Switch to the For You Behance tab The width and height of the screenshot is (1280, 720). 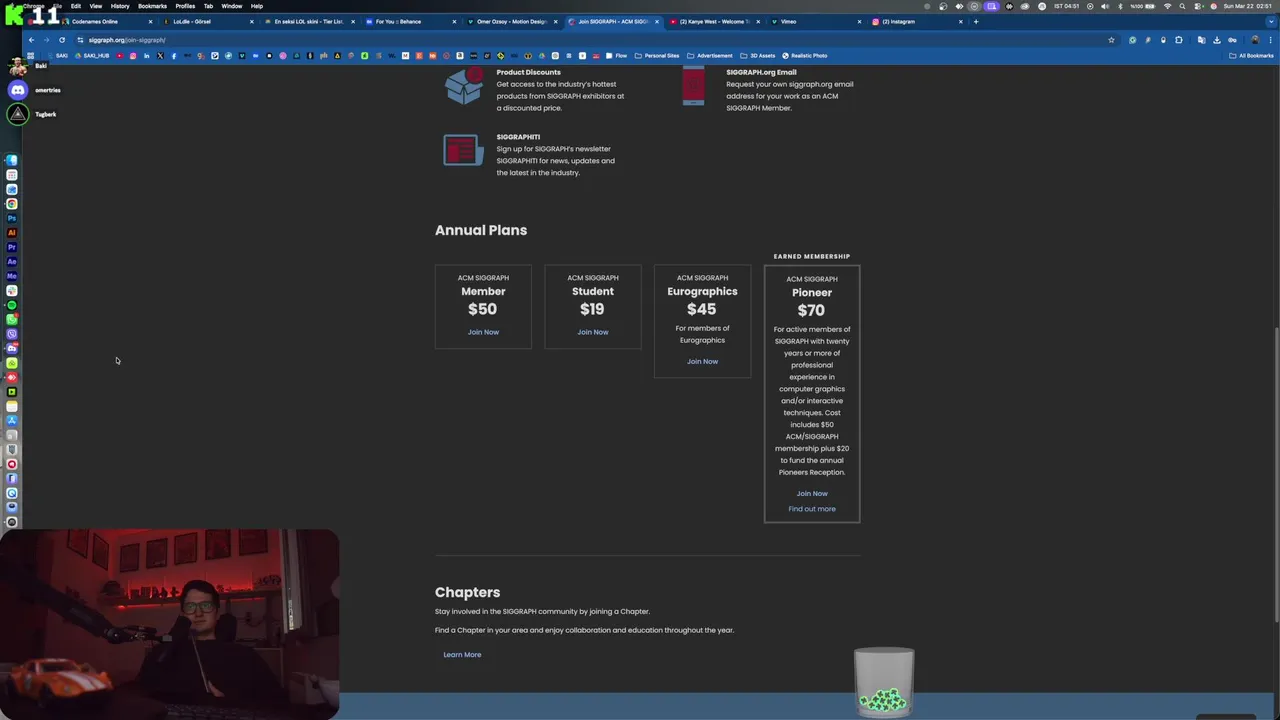coord(408,21)
